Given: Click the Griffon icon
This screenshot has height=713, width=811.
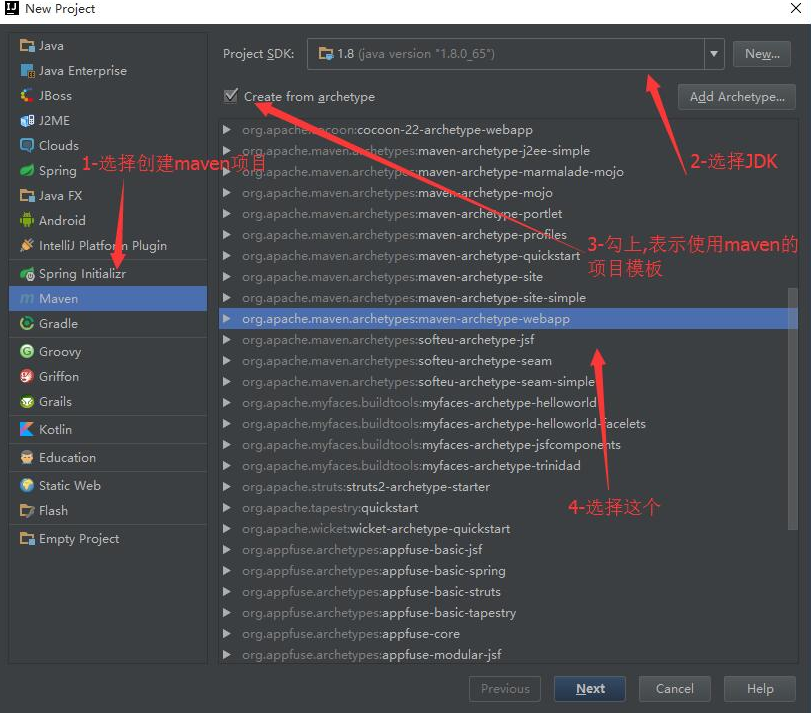Looking at the screenshot, I should (x=27, y=376).
